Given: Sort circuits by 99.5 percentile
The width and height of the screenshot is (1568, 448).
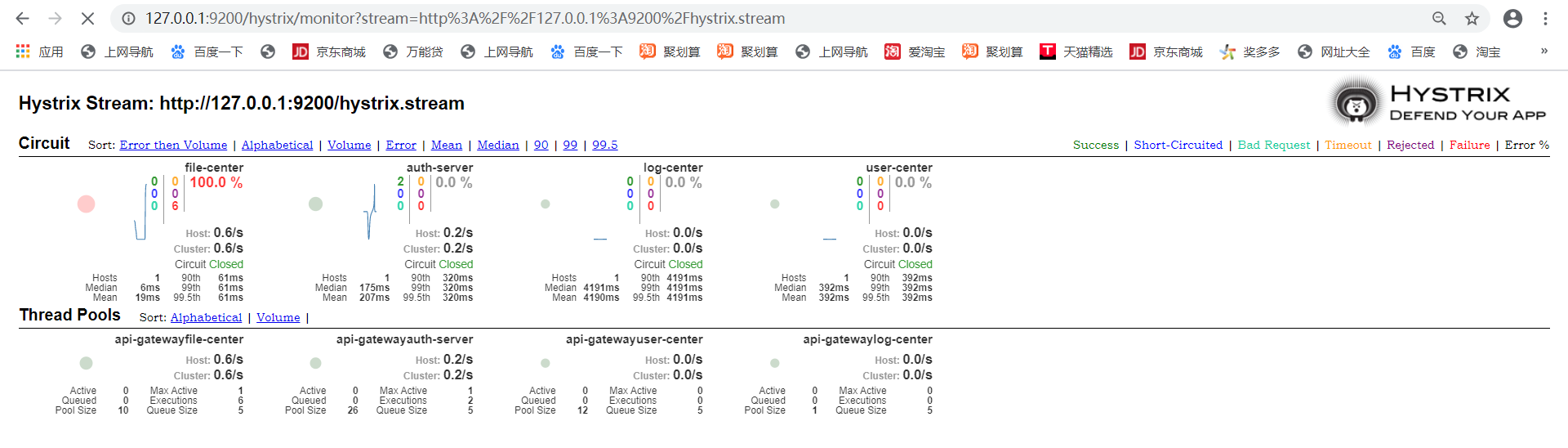Looking at the screenshot, I should click(605, 145).
